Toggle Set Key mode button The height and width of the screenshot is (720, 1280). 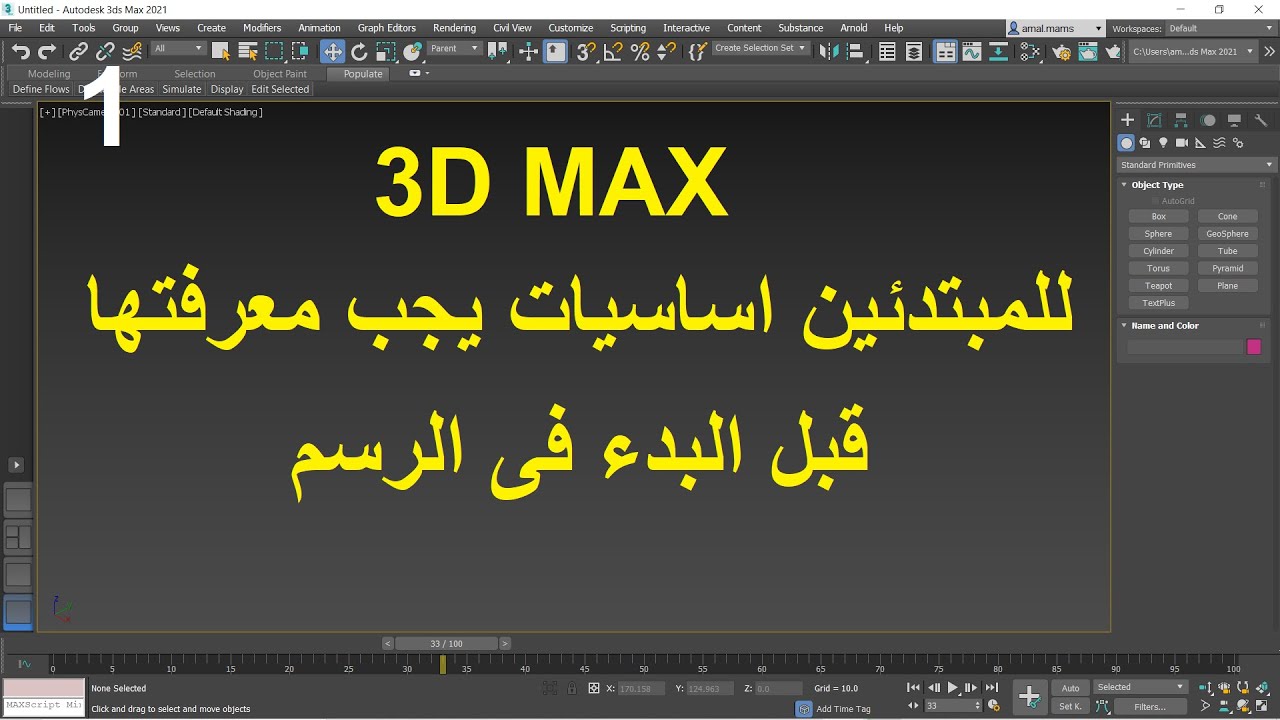click(1070, 706)
